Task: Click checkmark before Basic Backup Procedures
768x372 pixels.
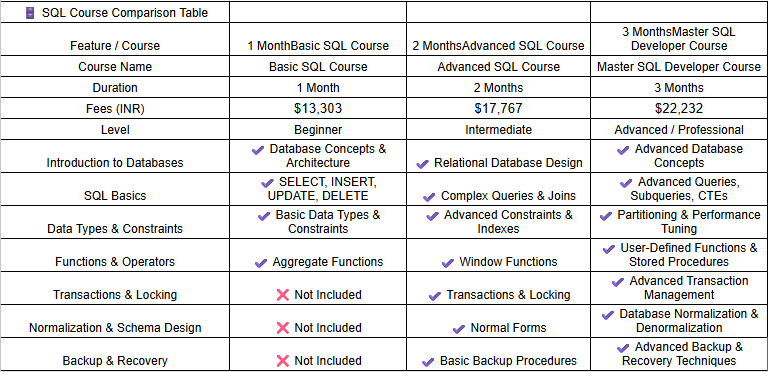Action: pyautogui.click(x=428, y=362)
